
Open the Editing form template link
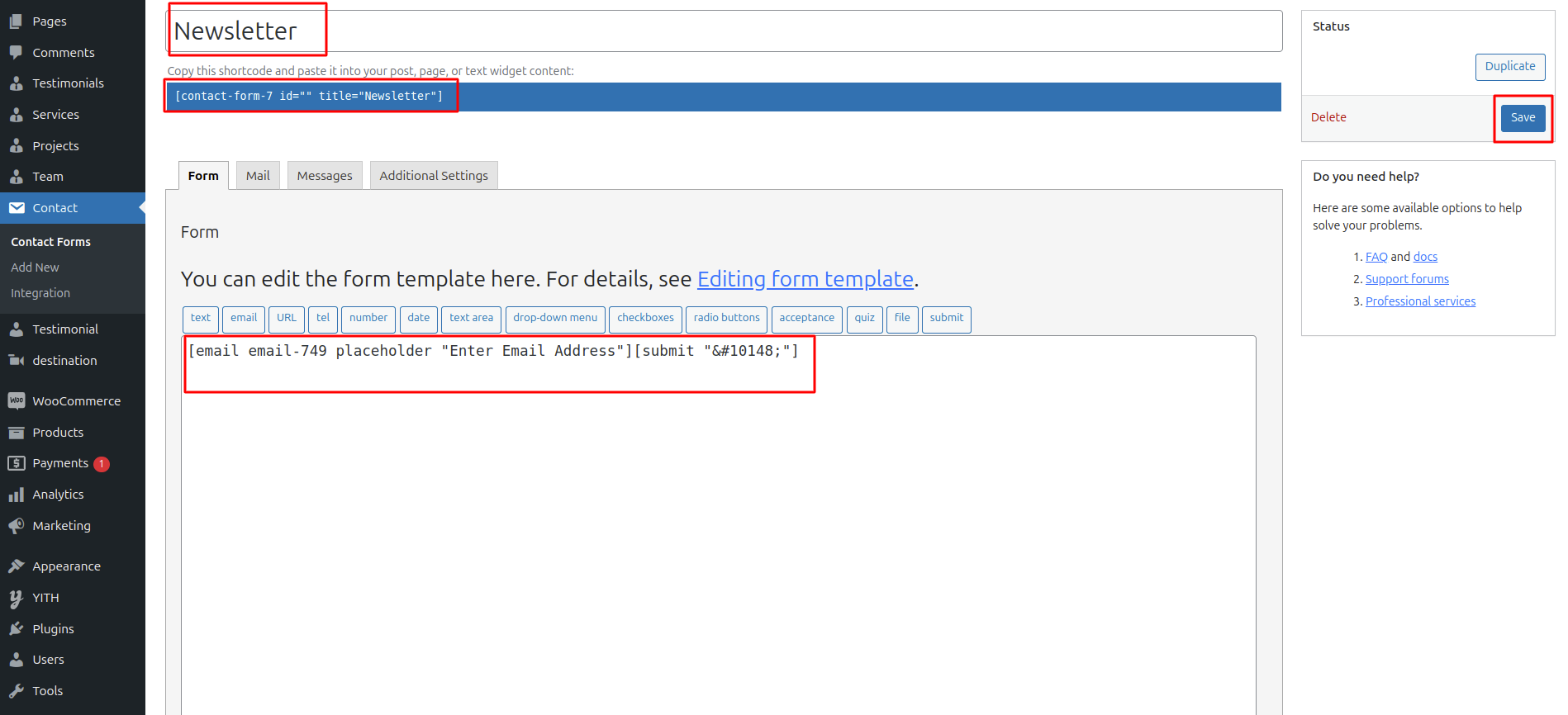point(805,279)
